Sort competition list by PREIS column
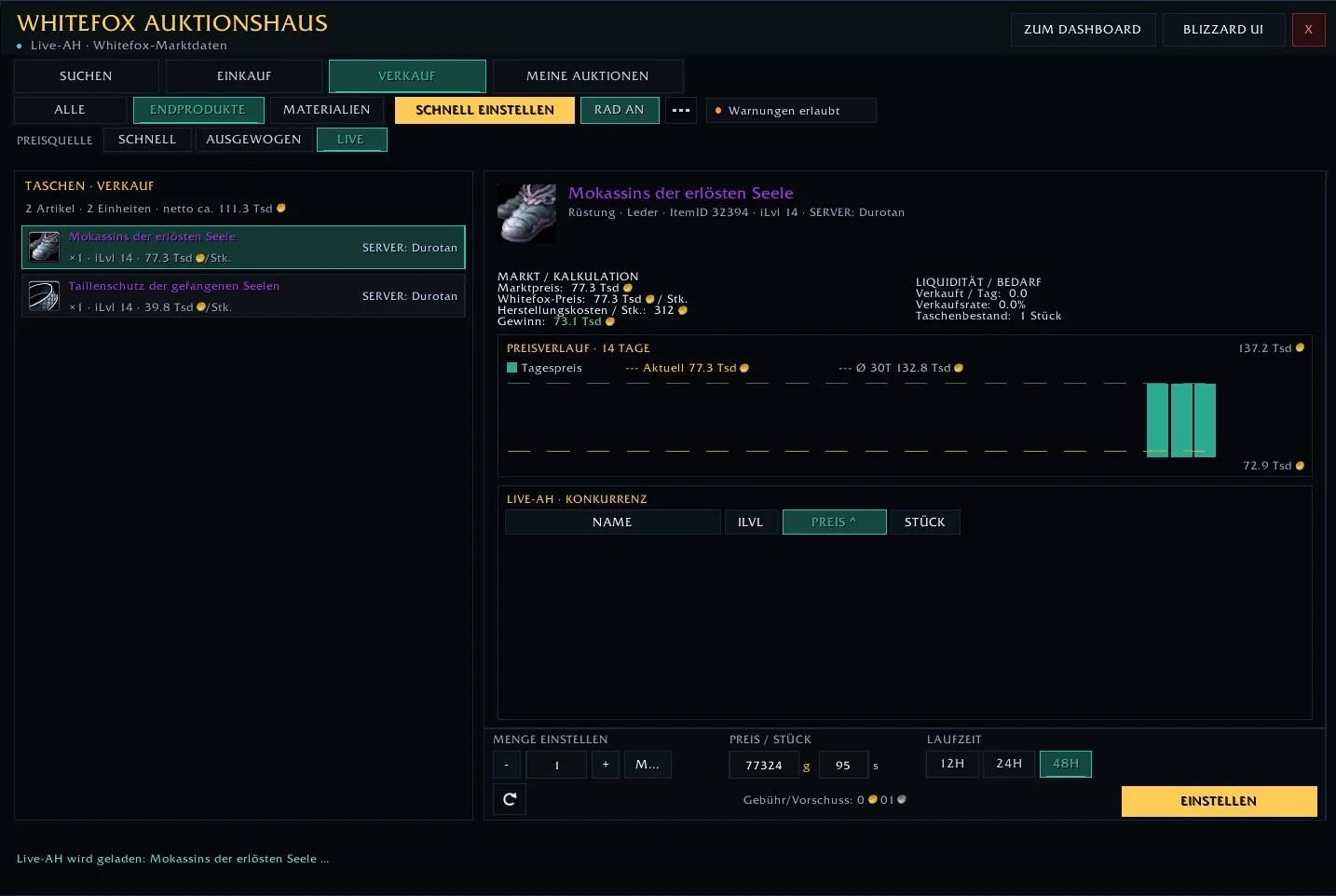 [x=834, y=523]
